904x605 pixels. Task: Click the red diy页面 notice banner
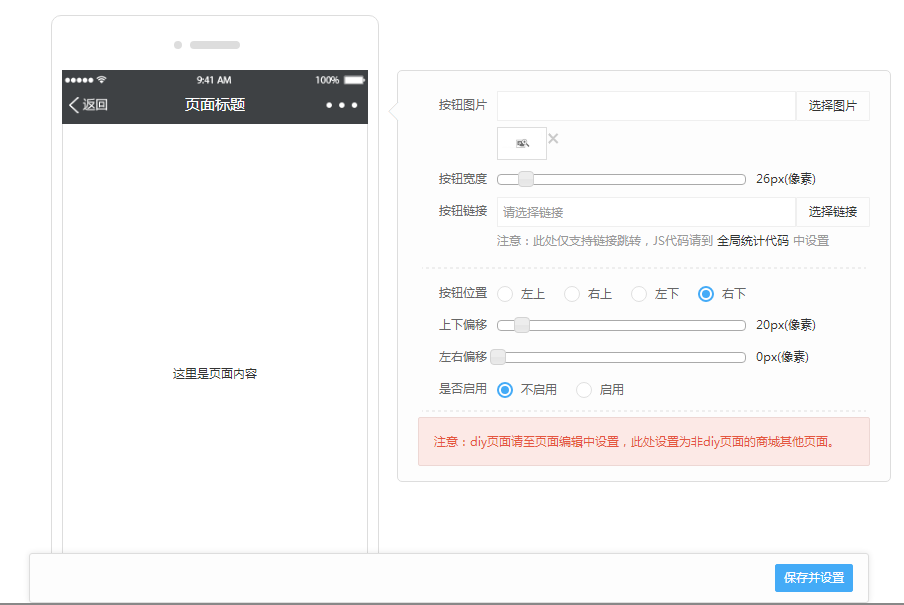(643, 442)
